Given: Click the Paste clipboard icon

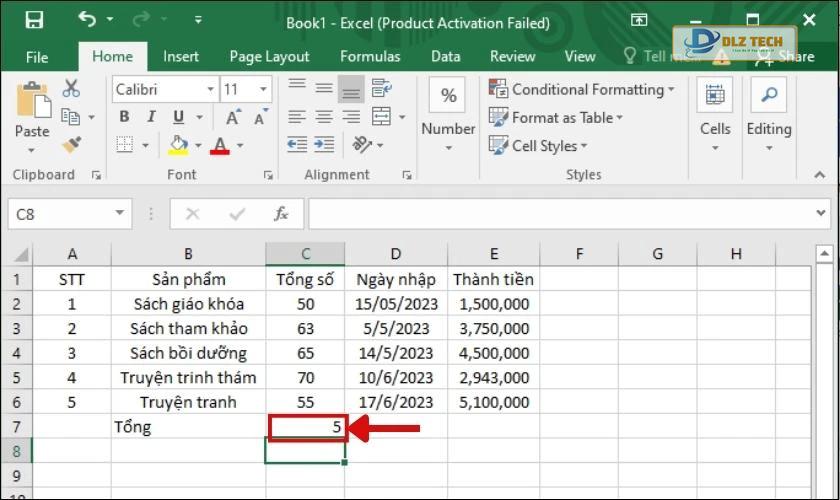Looking at the screenshot, I should coord(33,100).
